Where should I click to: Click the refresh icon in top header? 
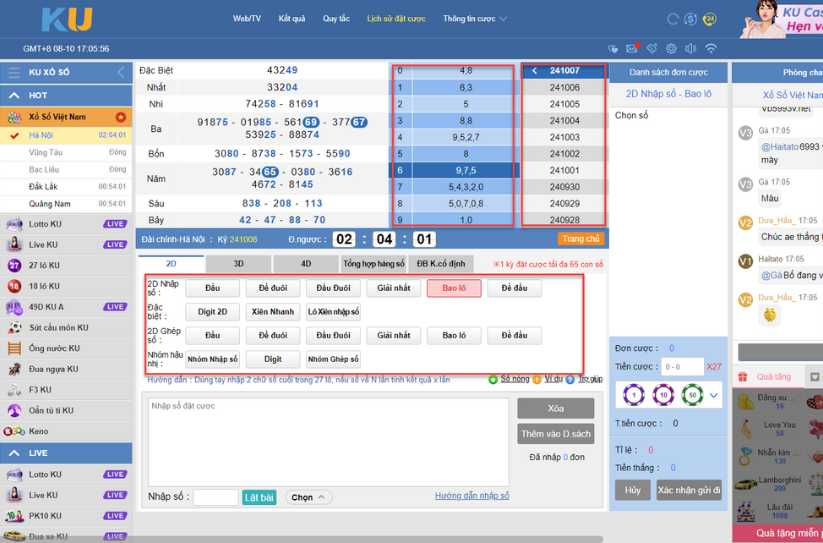pos(672,19)
